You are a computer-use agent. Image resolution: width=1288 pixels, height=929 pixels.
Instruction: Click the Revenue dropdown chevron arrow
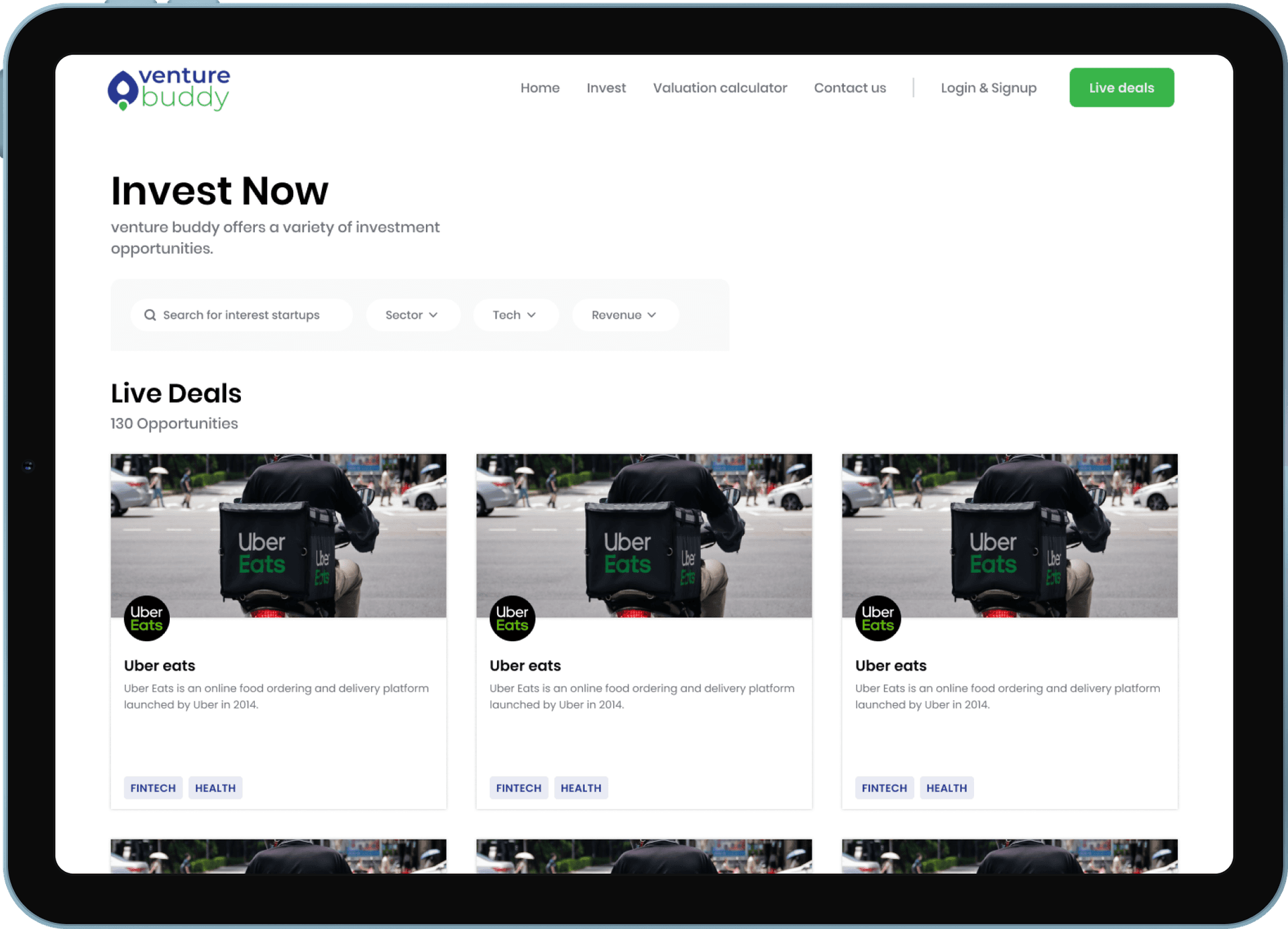click(x=651, y=315)
